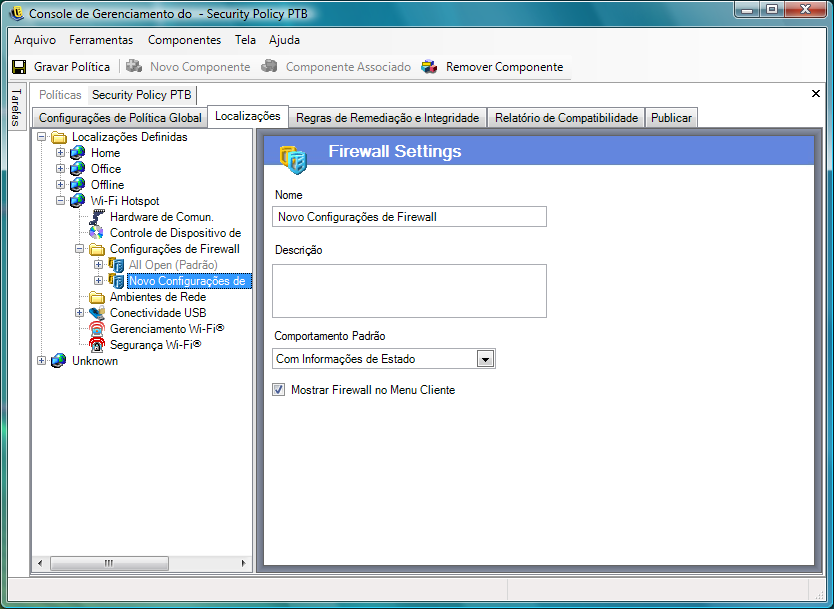Switch to Relatório de Compatibilidade tab
834x609 pixels.
click(566, 118)
